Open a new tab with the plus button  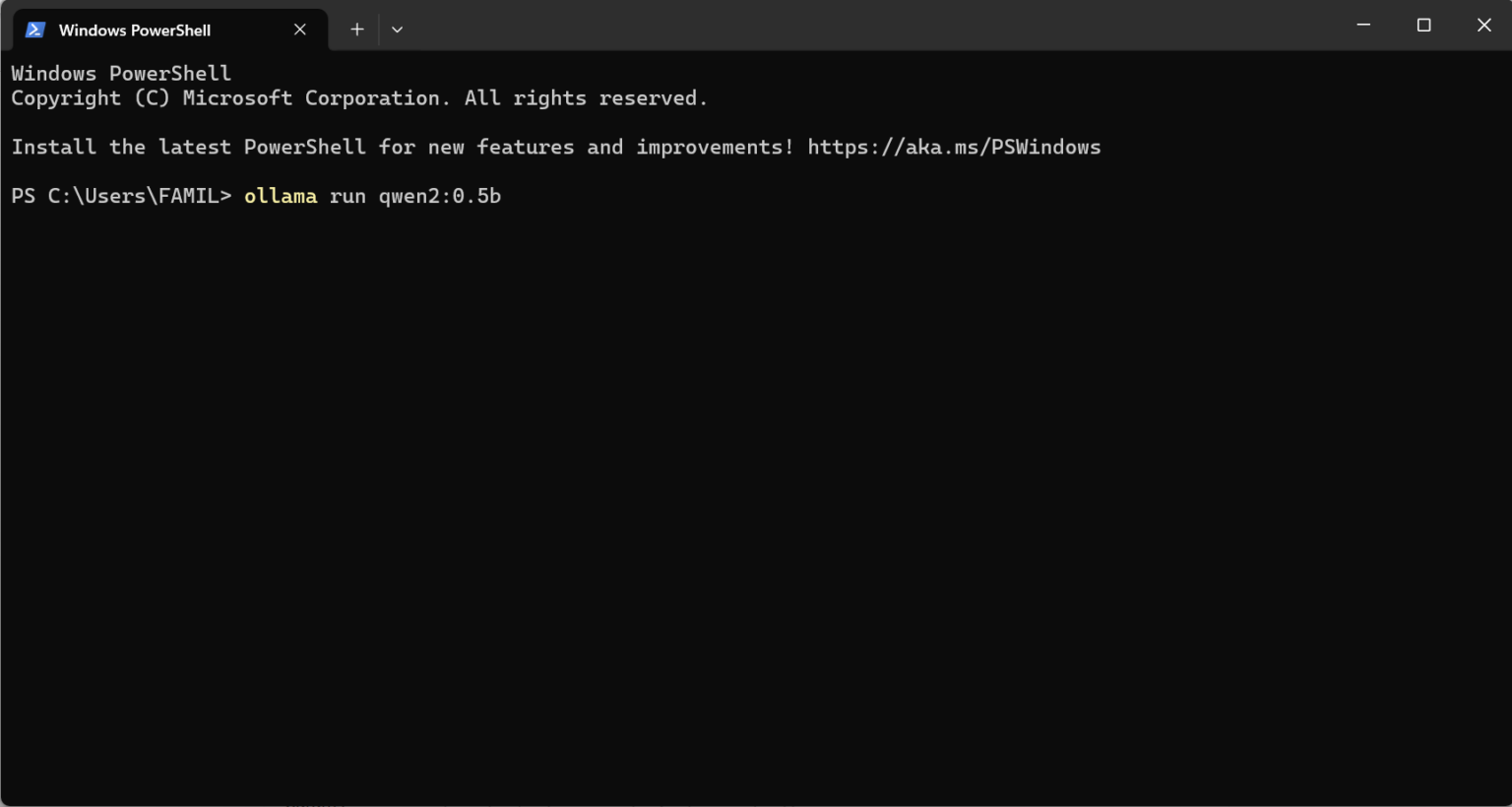click(x=357, y=30)
